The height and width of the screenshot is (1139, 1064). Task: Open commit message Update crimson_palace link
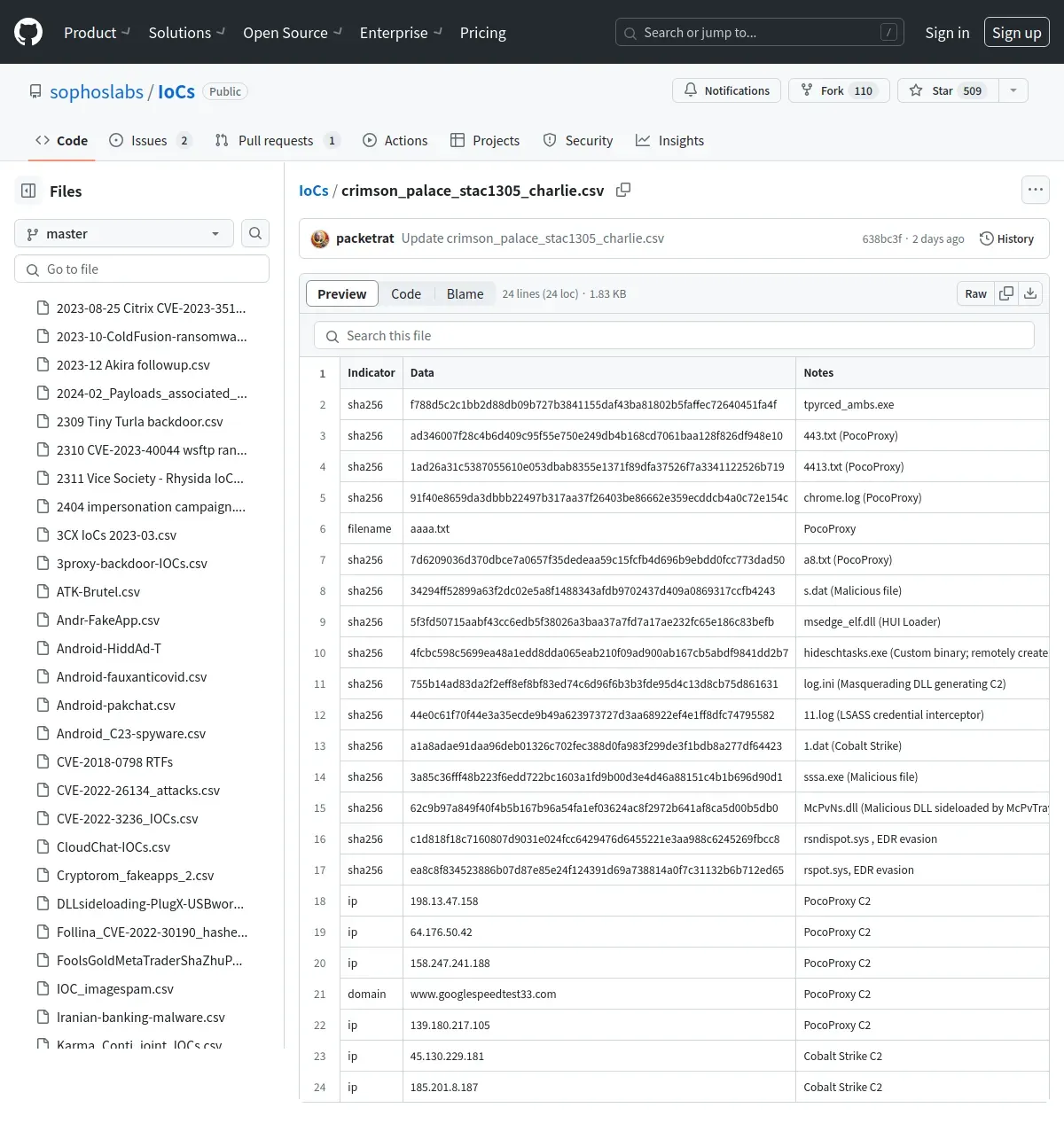point(533,238)
